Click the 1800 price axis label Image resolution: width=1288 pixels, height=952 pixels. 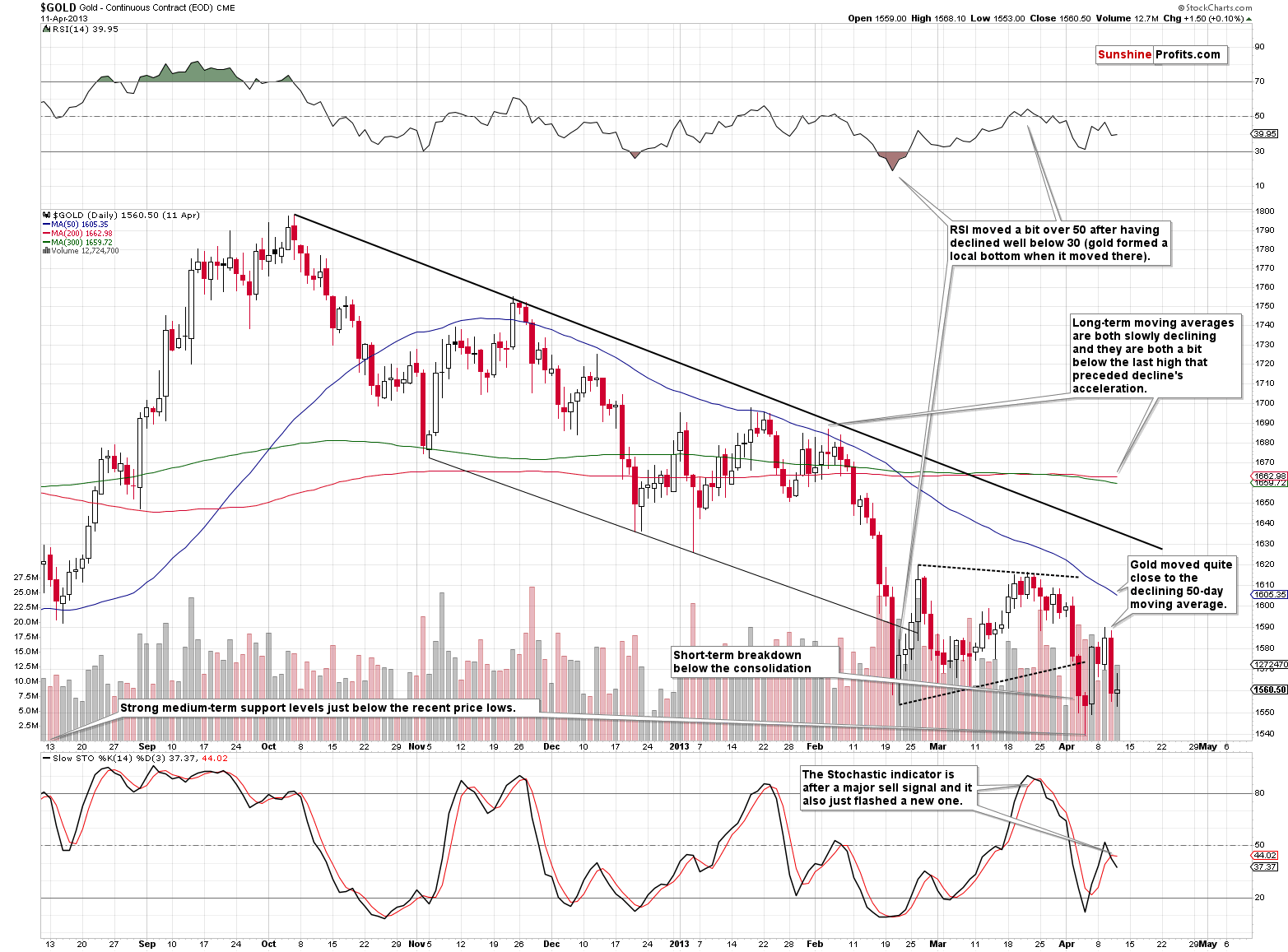[1265, 211]
